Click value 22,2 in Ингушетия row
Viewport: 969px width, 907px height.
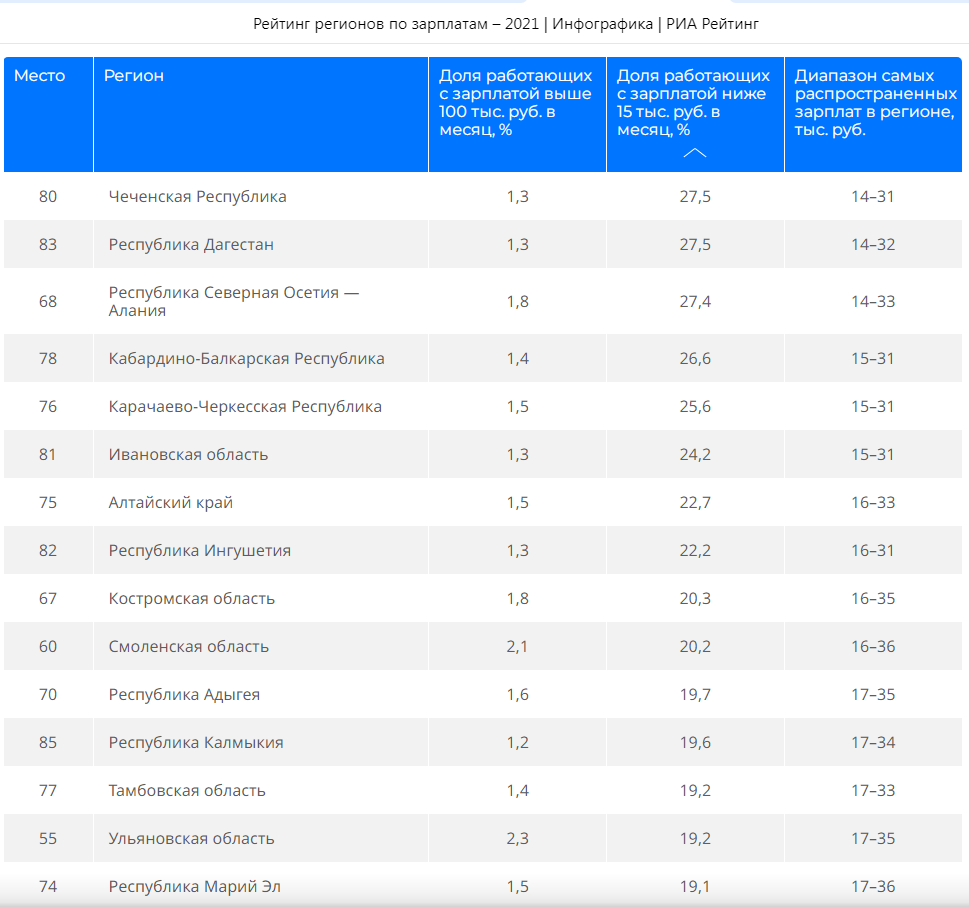click(x=695, y=551)
